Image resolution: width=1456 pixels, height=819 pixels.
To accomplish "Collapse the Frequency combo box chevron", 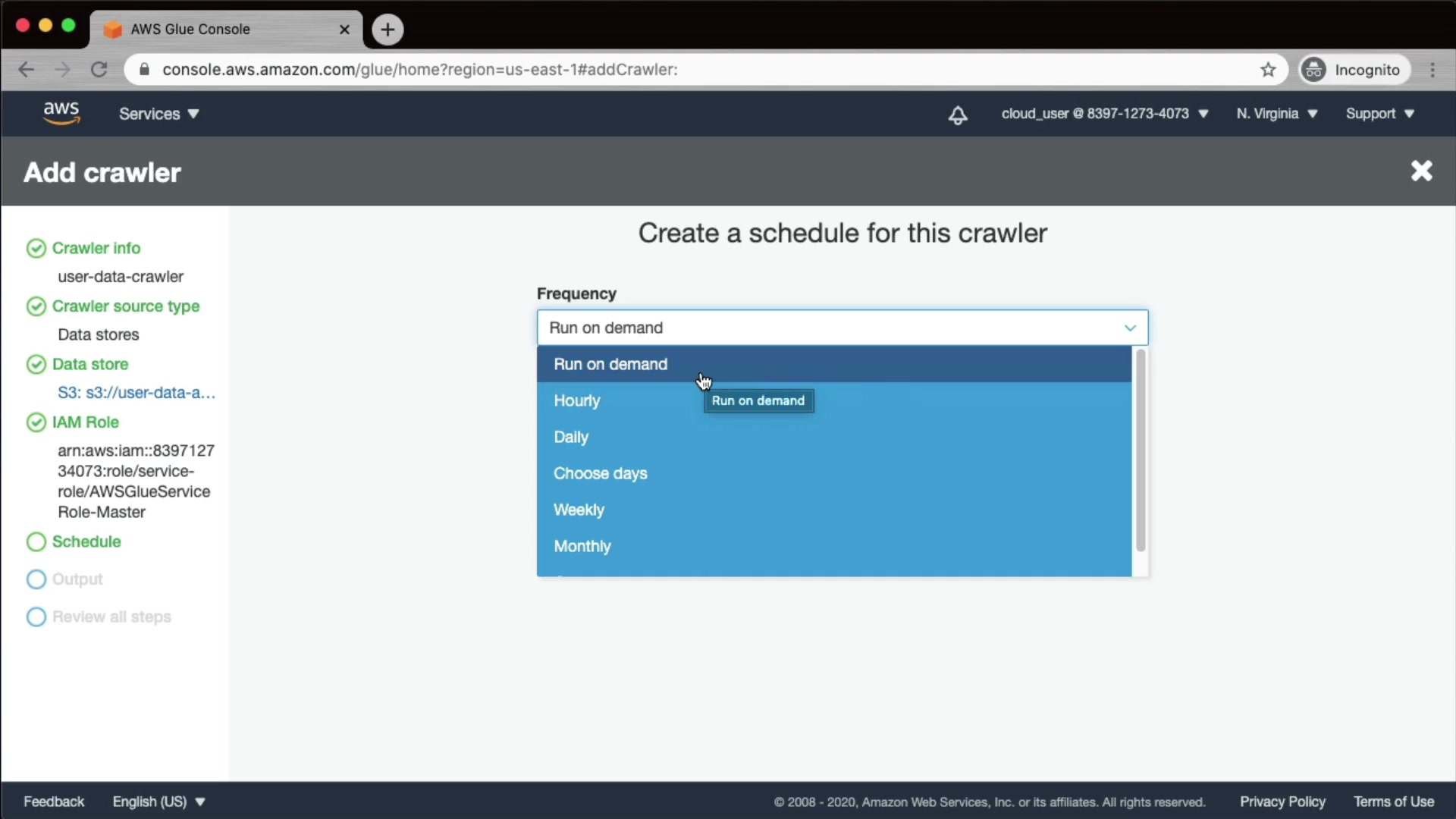I will point(1130,328).
